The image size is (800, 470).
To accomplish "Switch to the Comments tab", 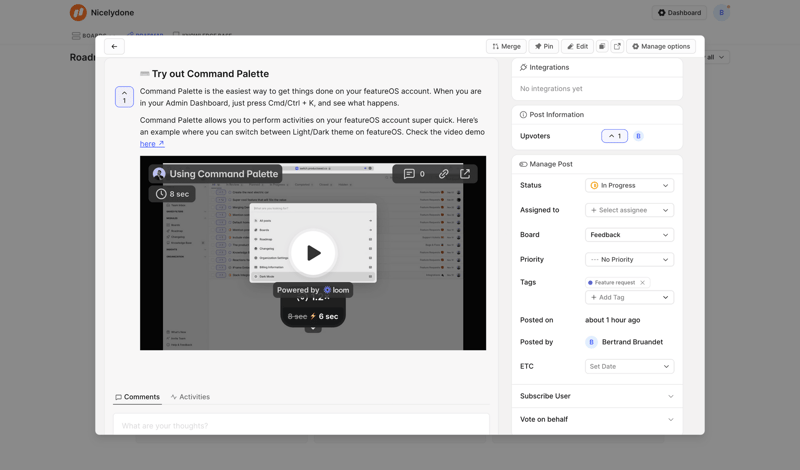I will coord(137,397).
